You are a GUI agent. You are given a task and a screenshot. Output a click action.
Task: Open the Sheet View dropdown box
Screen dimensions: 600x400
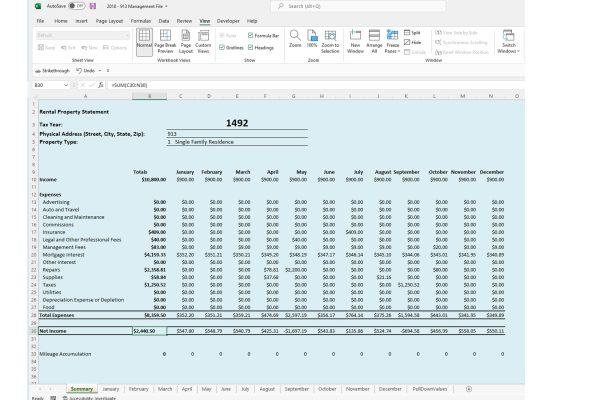(83, 35)
